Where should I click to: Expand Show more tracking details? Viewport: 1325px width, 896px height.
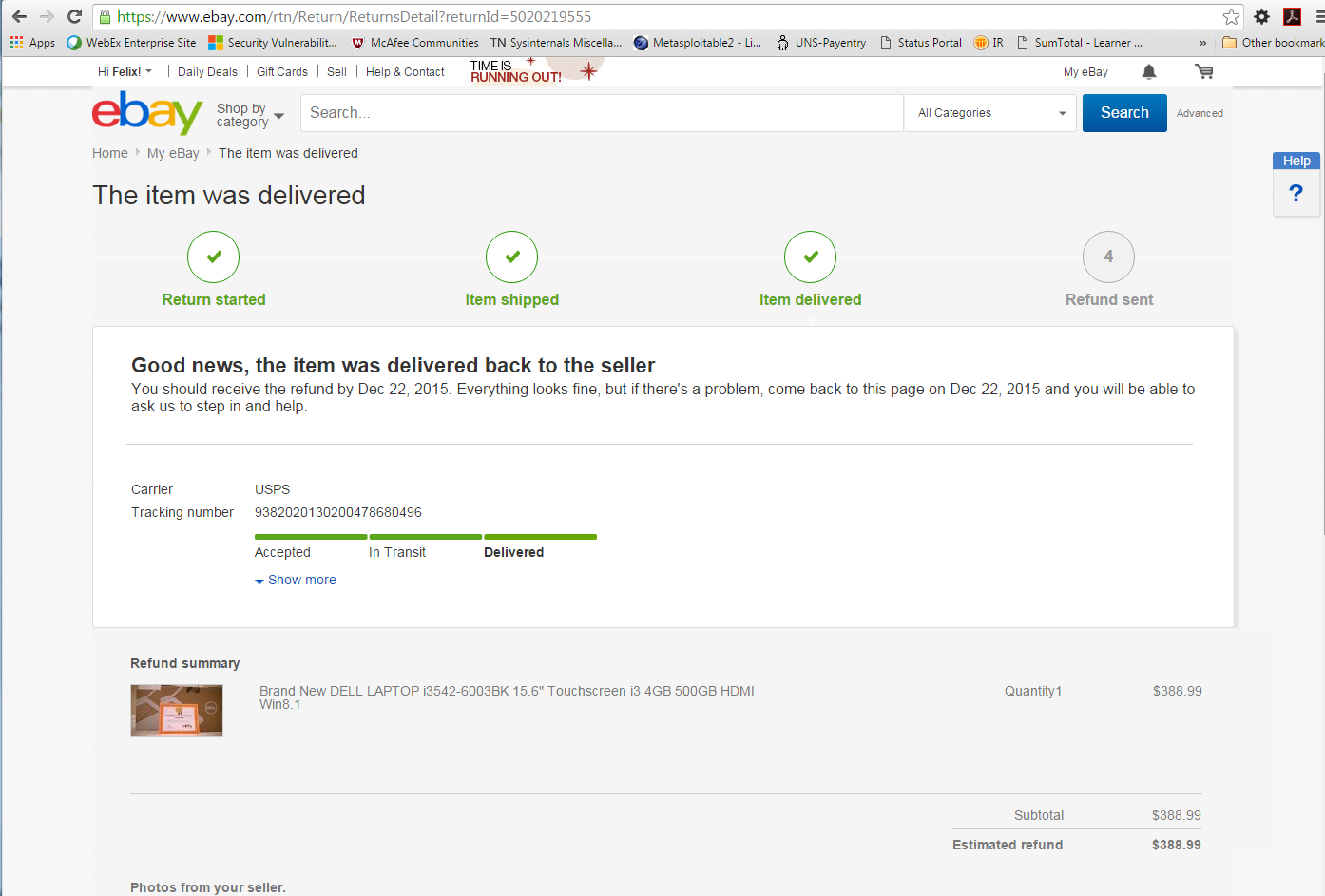(x=296, y=580)
